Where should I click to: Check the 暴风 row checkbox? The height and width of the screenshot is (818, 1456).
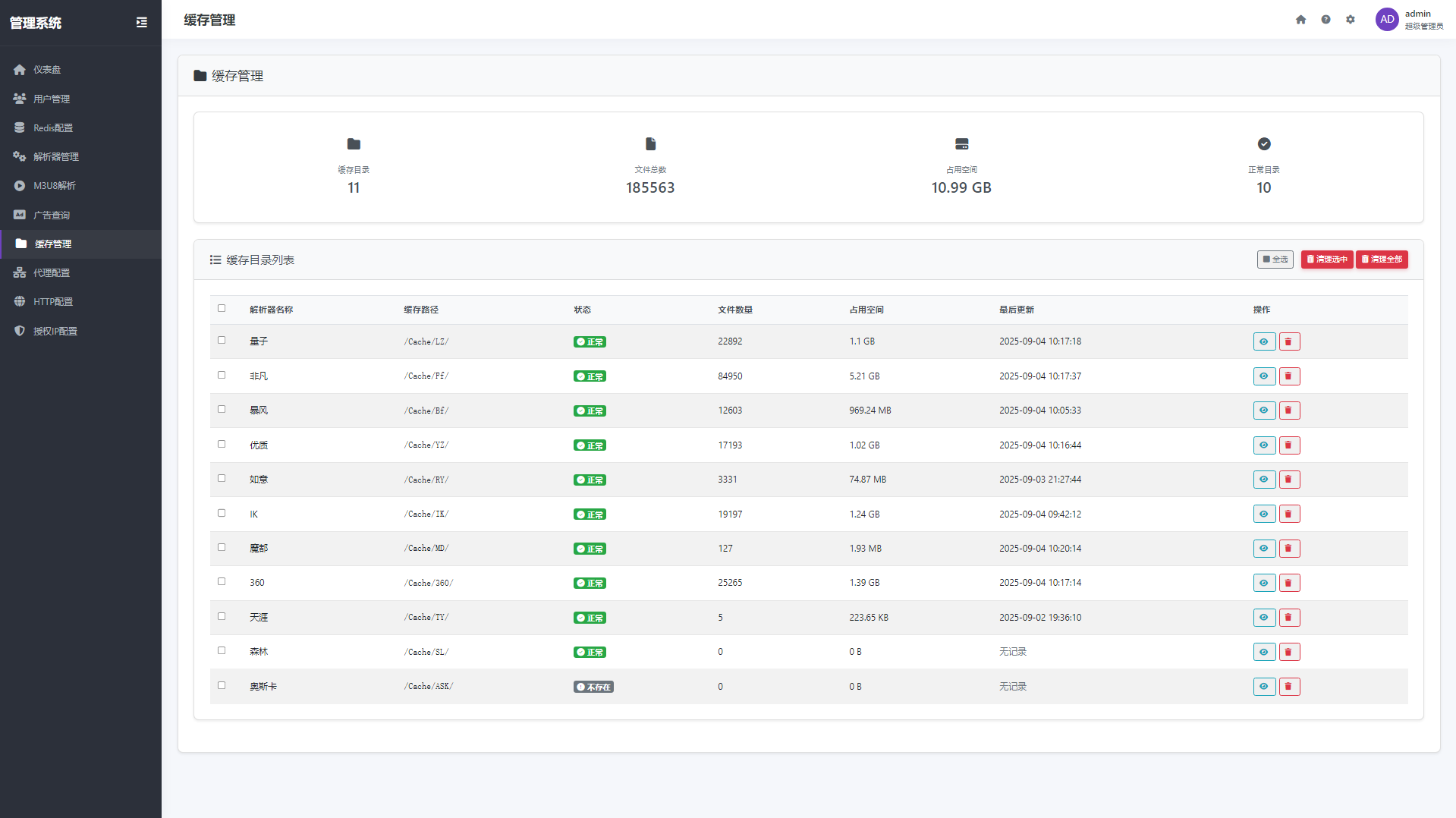pos(222,409)
